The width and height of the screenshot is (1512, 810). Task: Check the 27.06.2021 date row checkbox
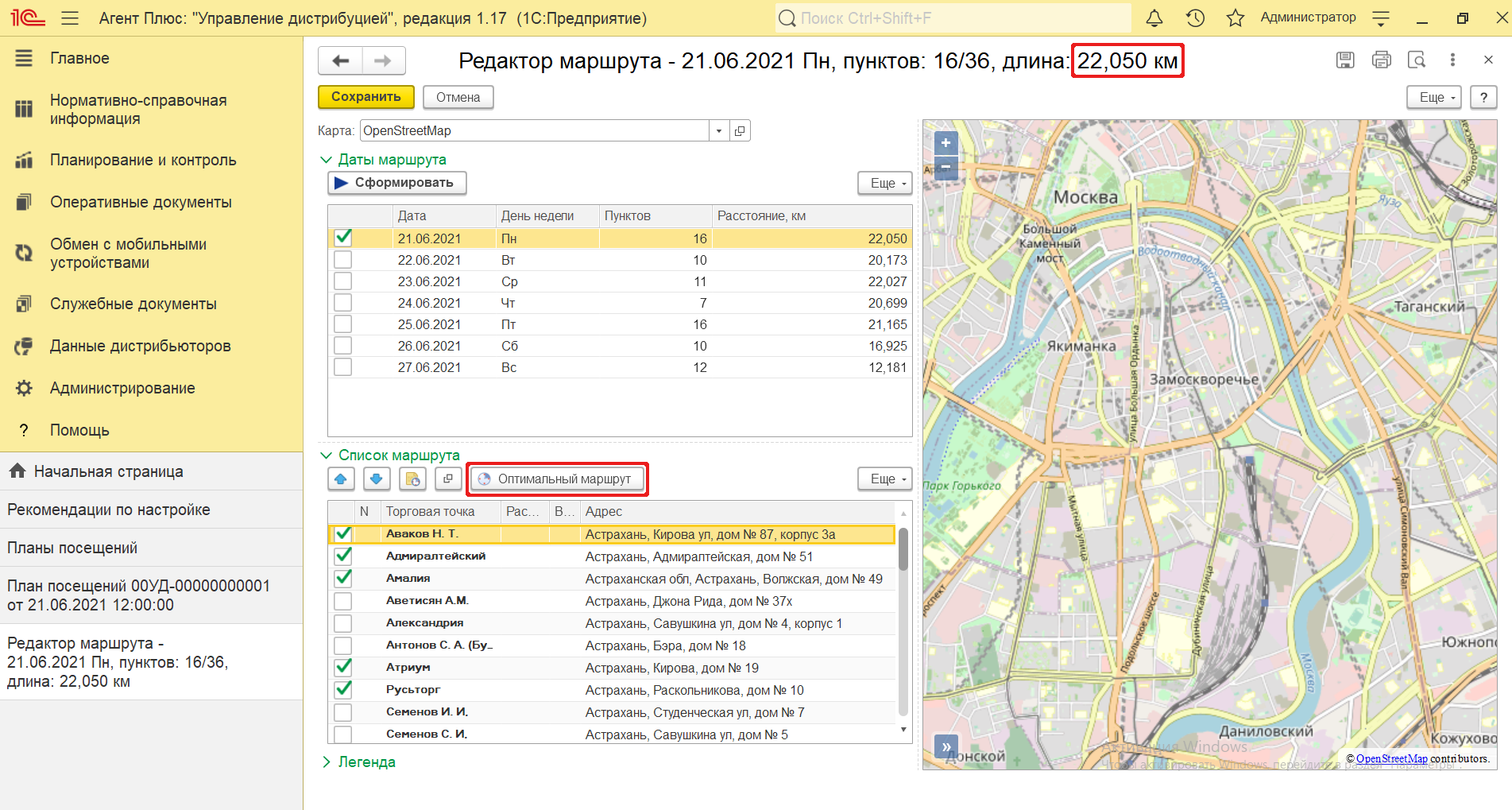[342, 366]
